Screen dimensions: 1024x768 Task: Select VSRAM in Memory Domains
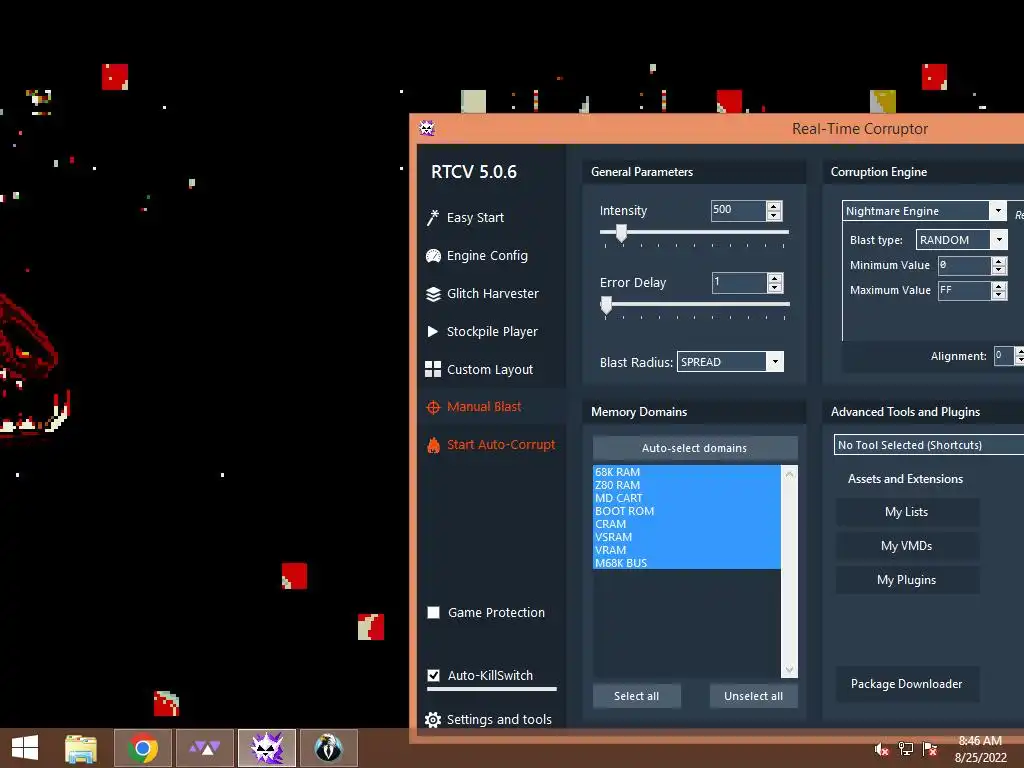[x=686, y=537]
